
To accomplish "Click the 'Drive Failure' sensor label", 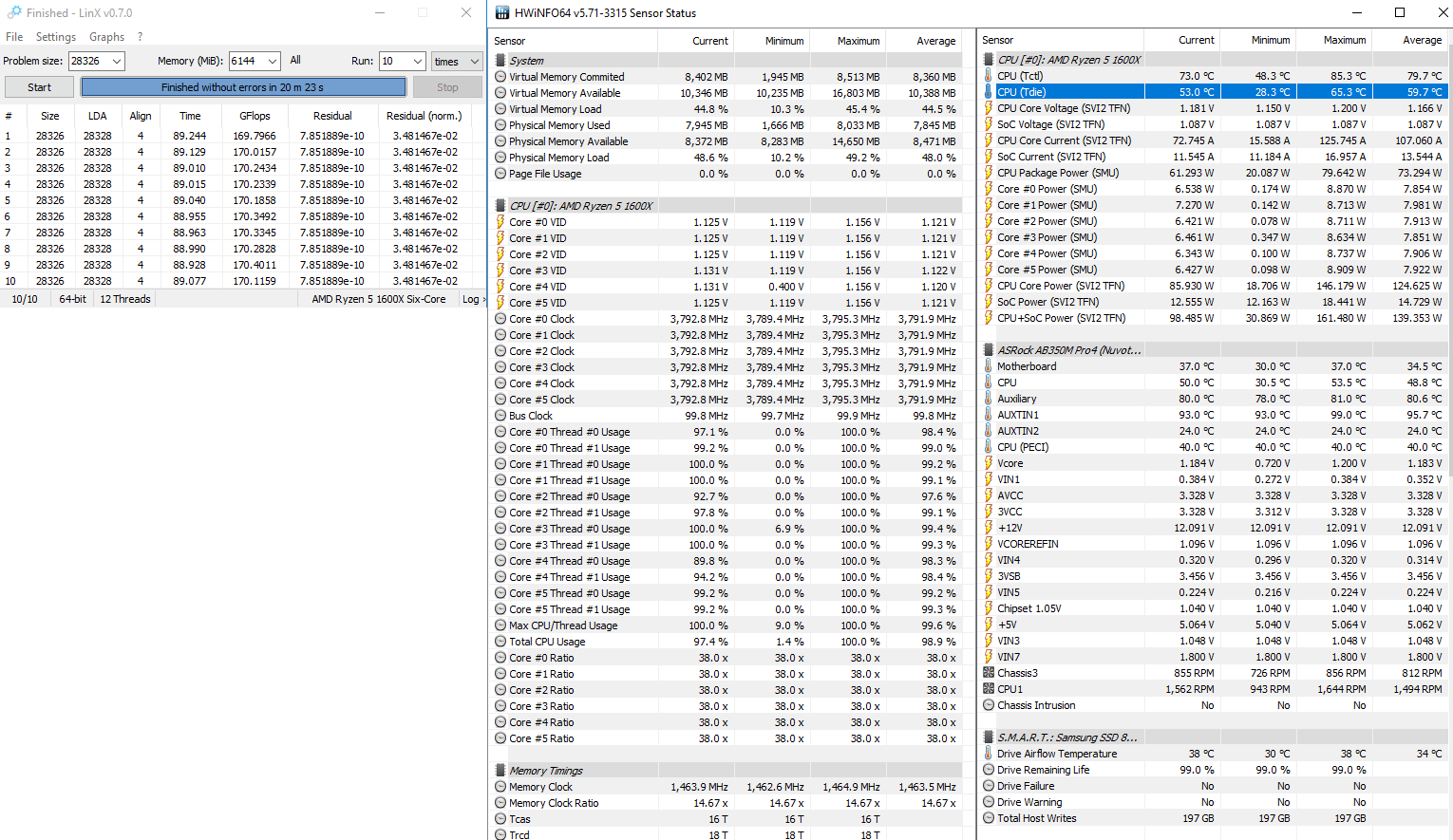I will point(1026,786).
